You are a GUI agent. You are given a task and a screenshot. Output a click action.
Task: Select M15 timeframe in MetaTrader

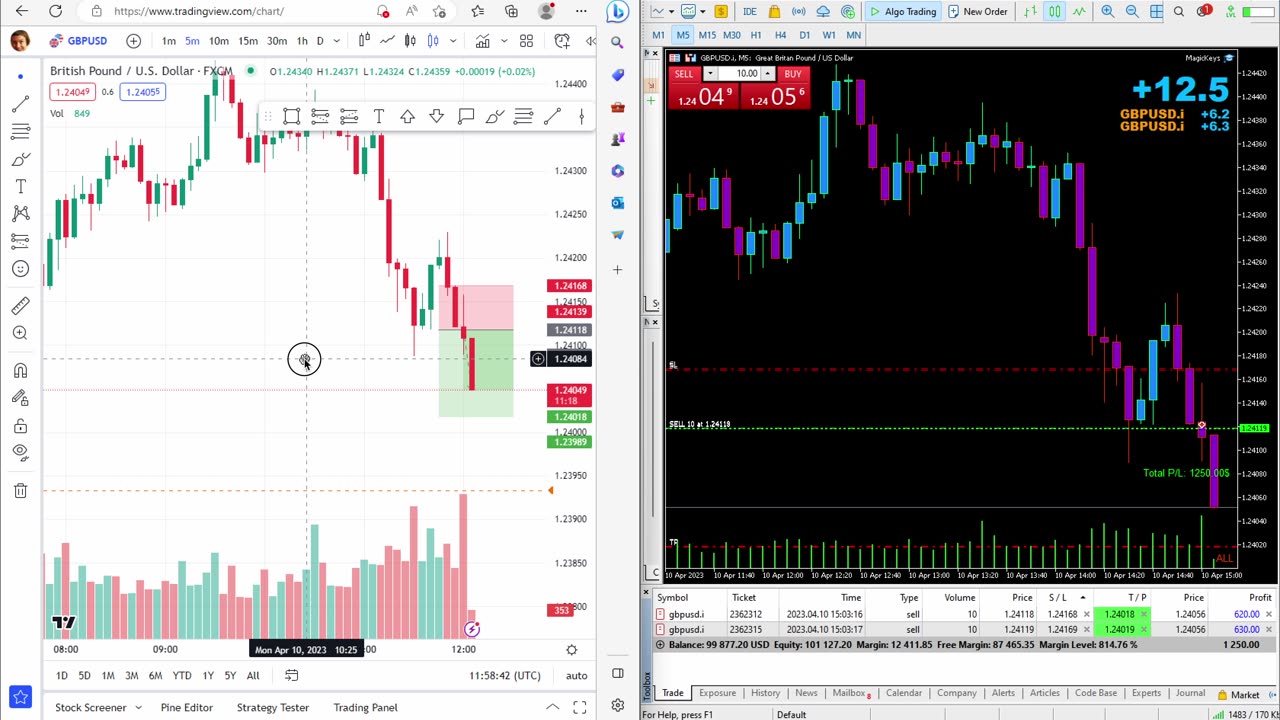(707, 35)
